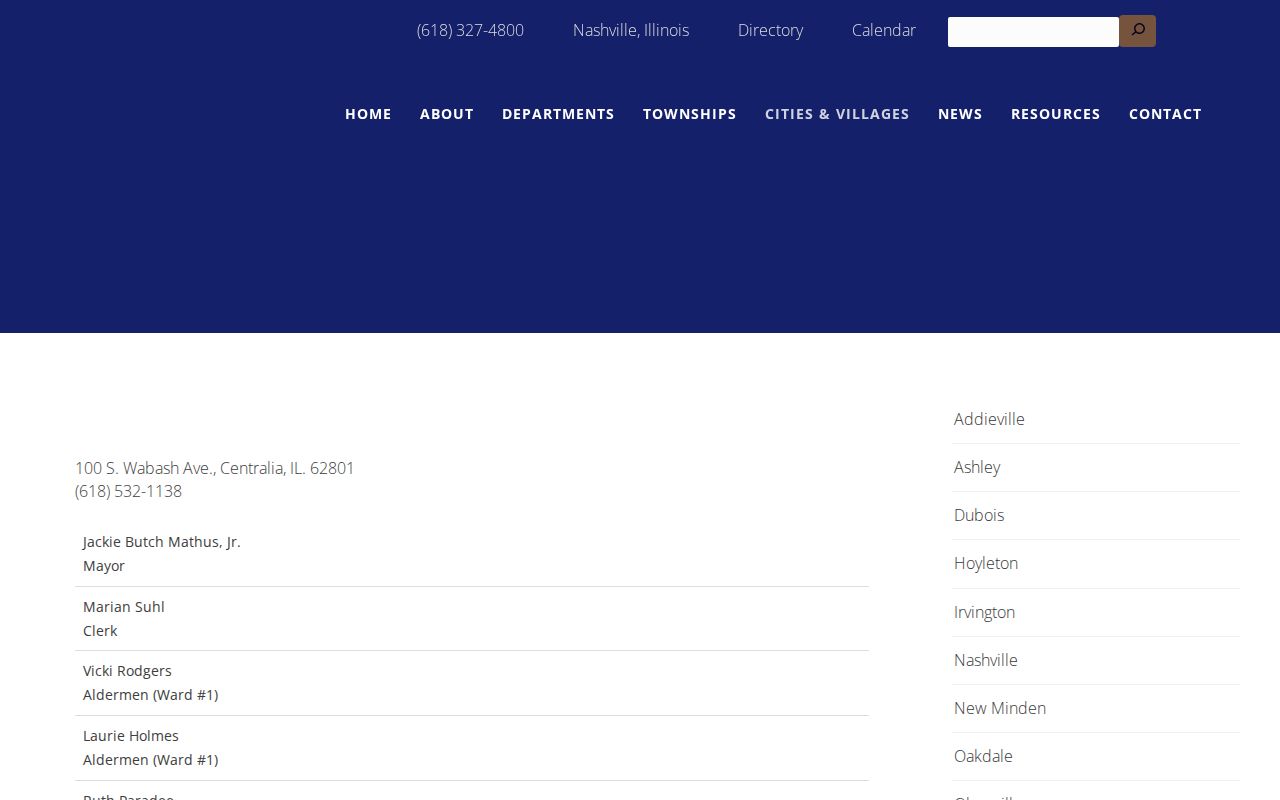The height and width of the screenshot is (800, 1280).
Task: Click the name Marian Suhl
Action: [x=124, y=607]
